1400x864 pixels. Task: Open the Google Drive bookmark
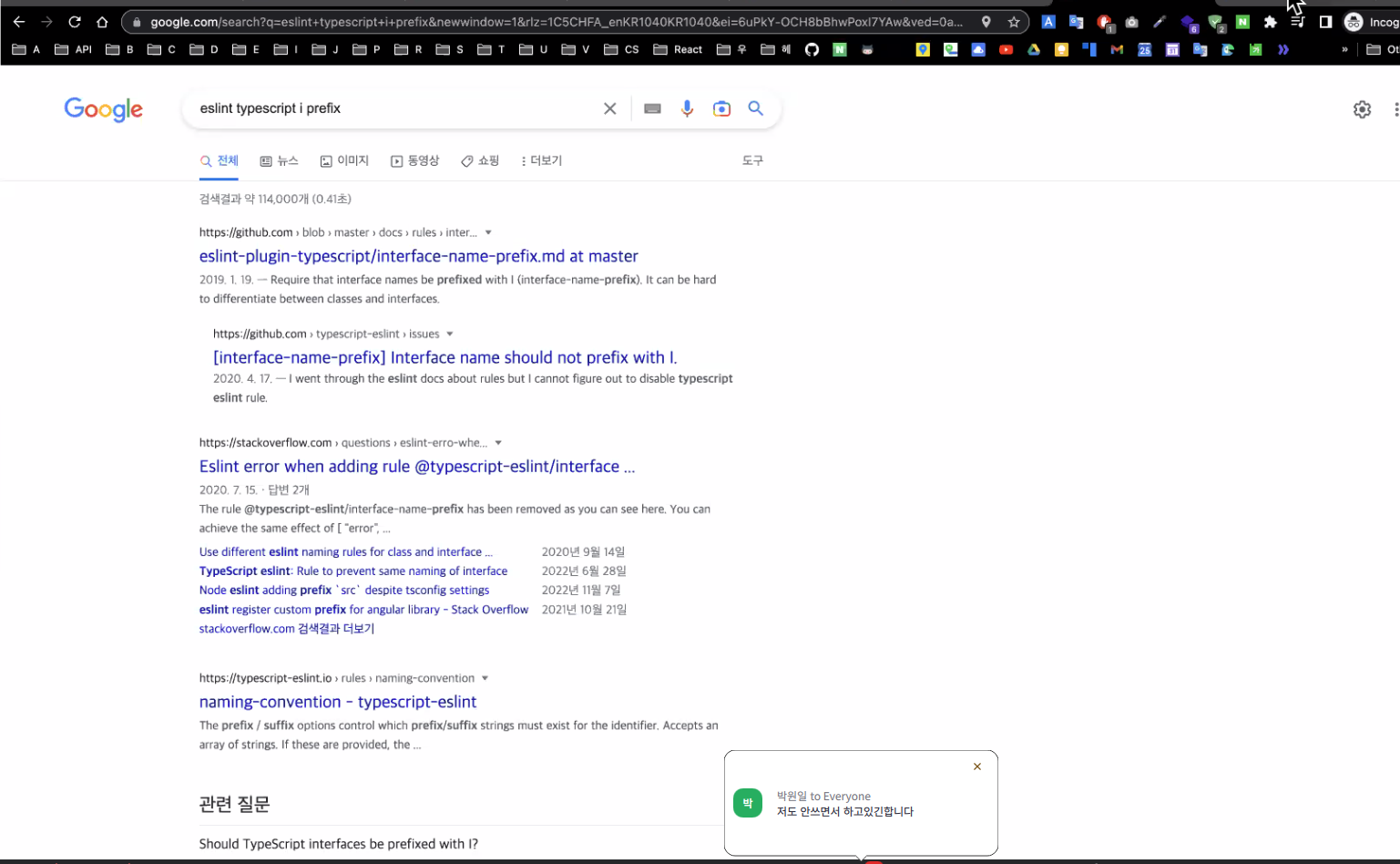tap(1034, 49)
